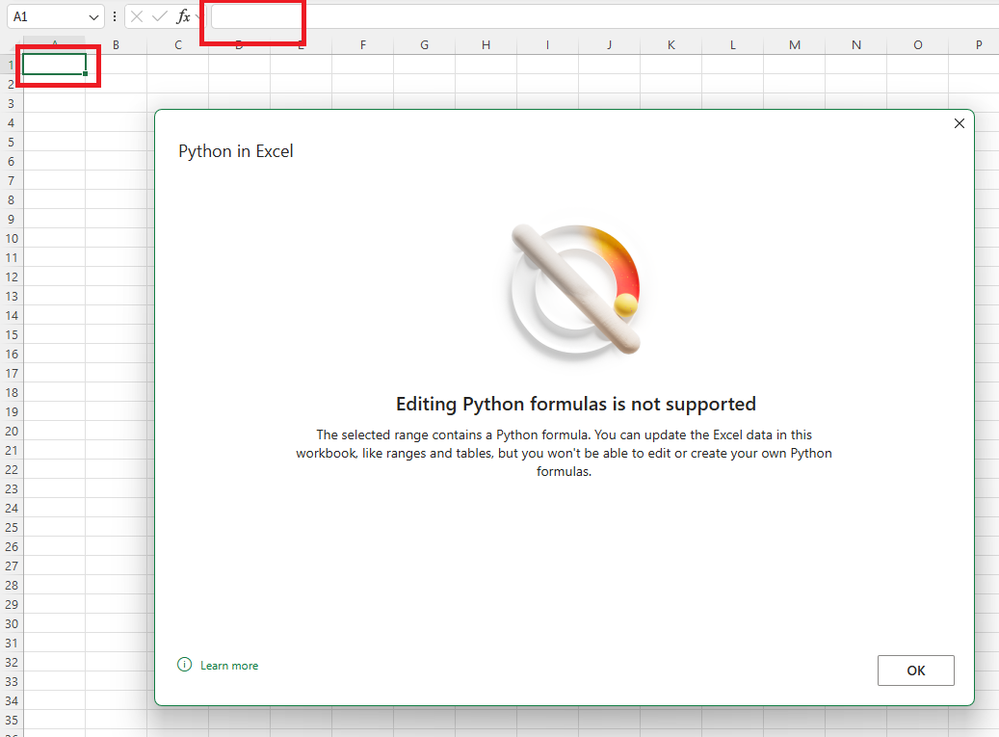Screen dimensions: 999x737
Task: Select column H header
Action: pos(486,45)
